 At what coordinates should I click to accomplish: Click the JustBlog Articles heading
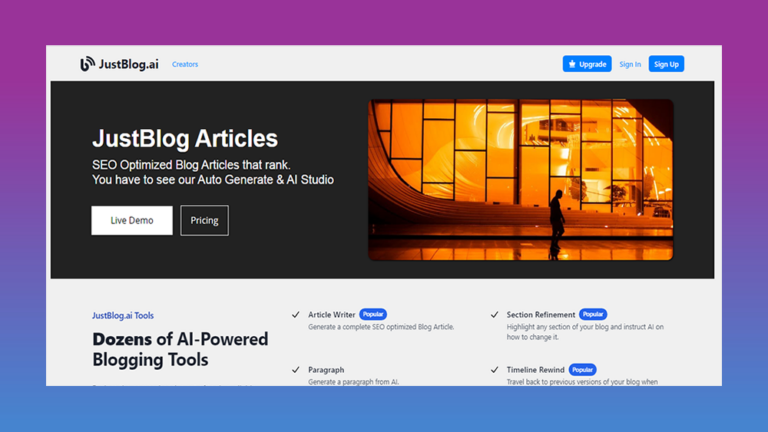tap(185, 139)
